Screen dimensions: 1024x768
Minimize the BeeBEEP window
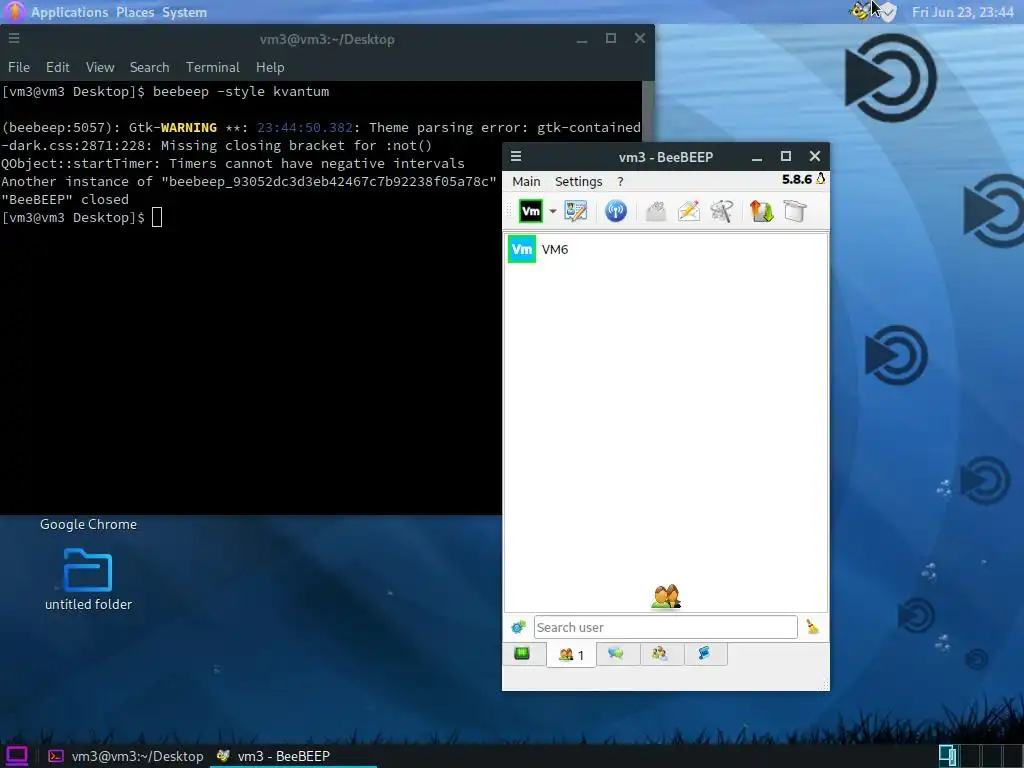coord(757,157)
